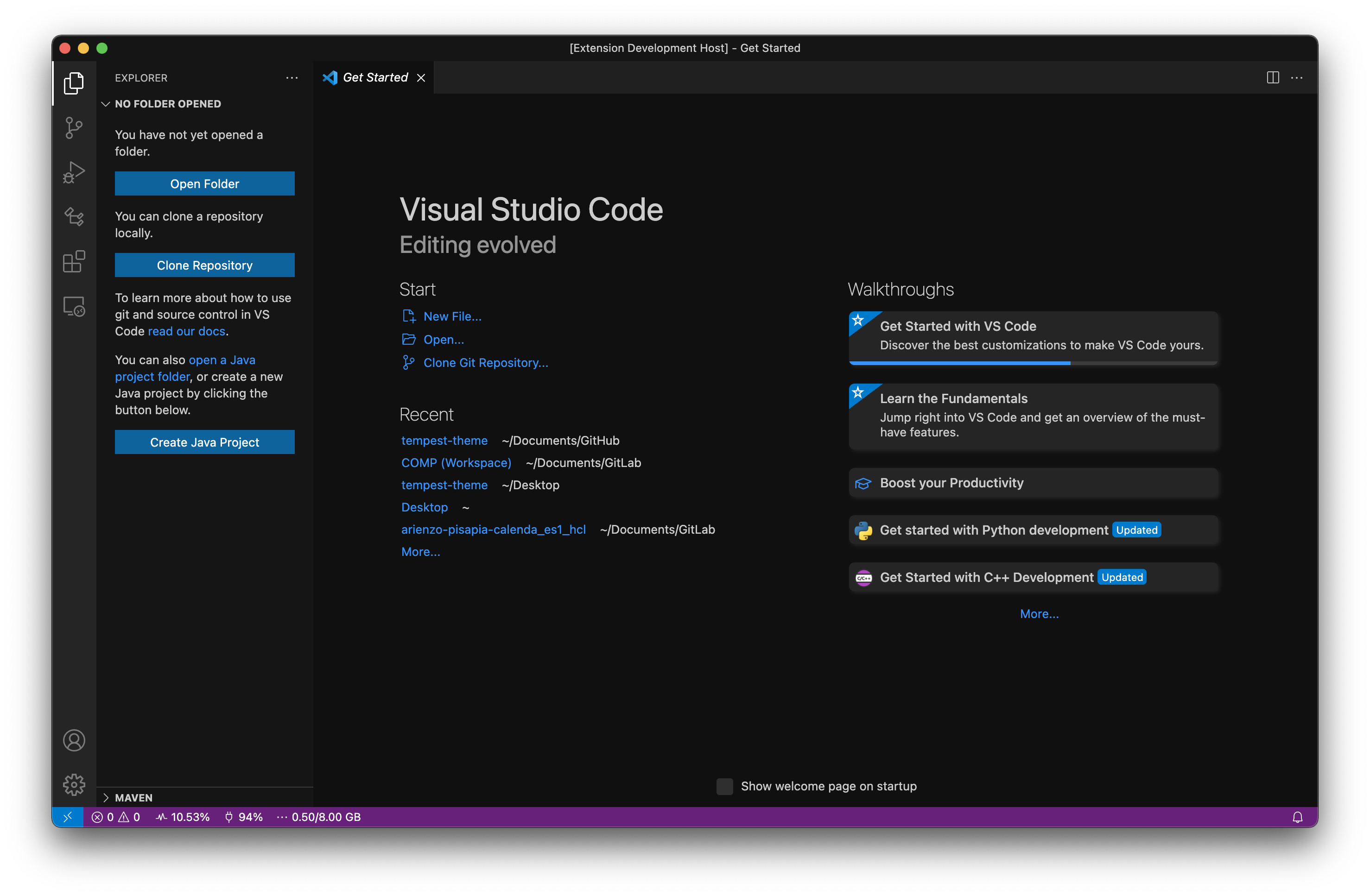1370x896 pixels.
Task: Click the Open... link
Action: 444,340
